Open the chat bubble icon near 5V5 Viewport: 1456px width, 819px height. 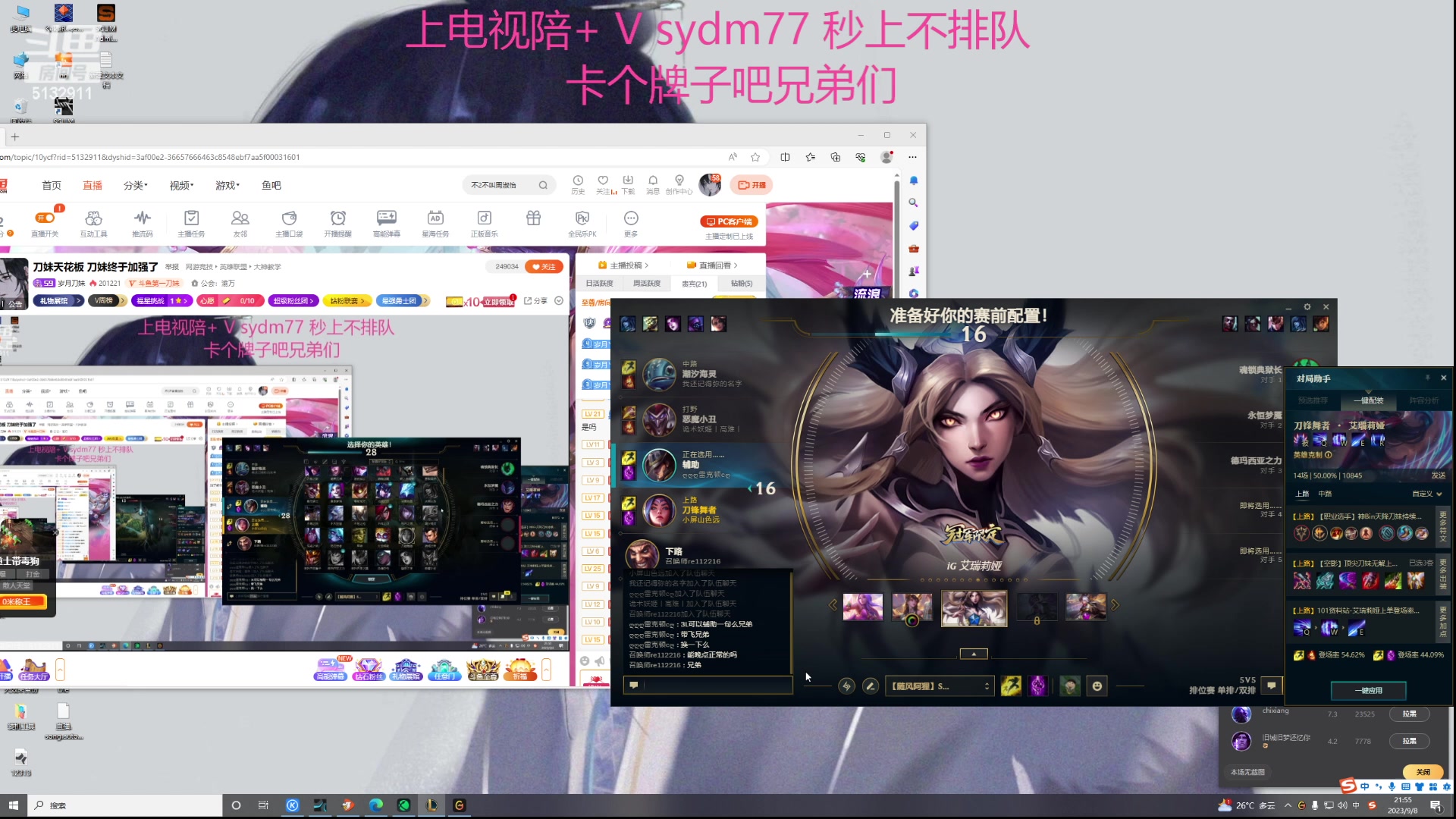click(1272, 686)
